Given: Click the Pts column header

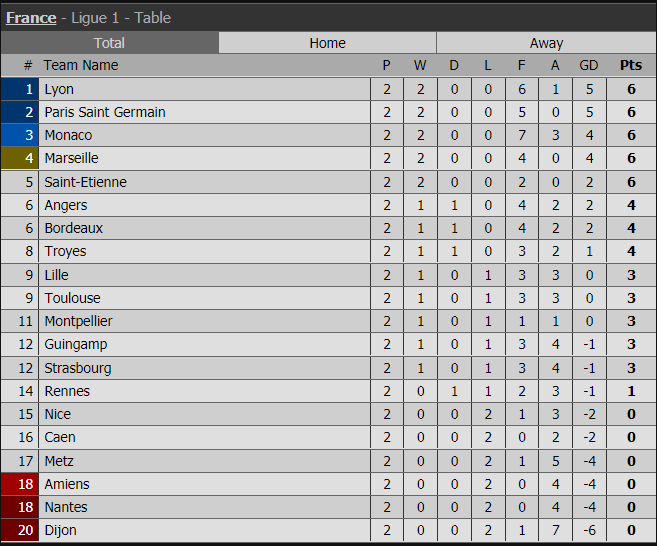Looking at the screenshot, I should (x=631, y=65).
